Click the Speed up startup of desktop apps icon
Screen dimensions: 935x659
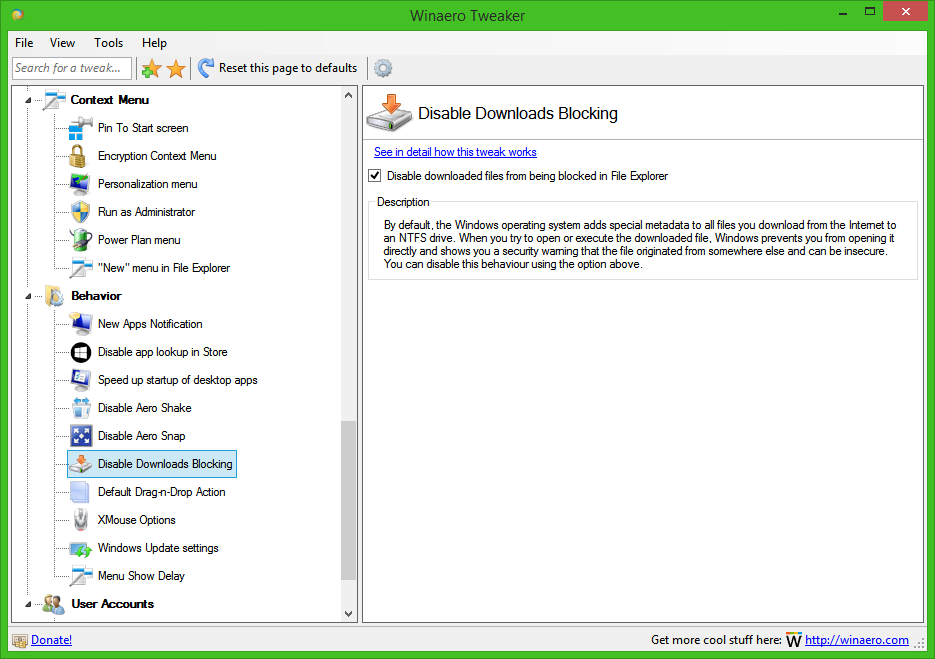click(81, 380)
